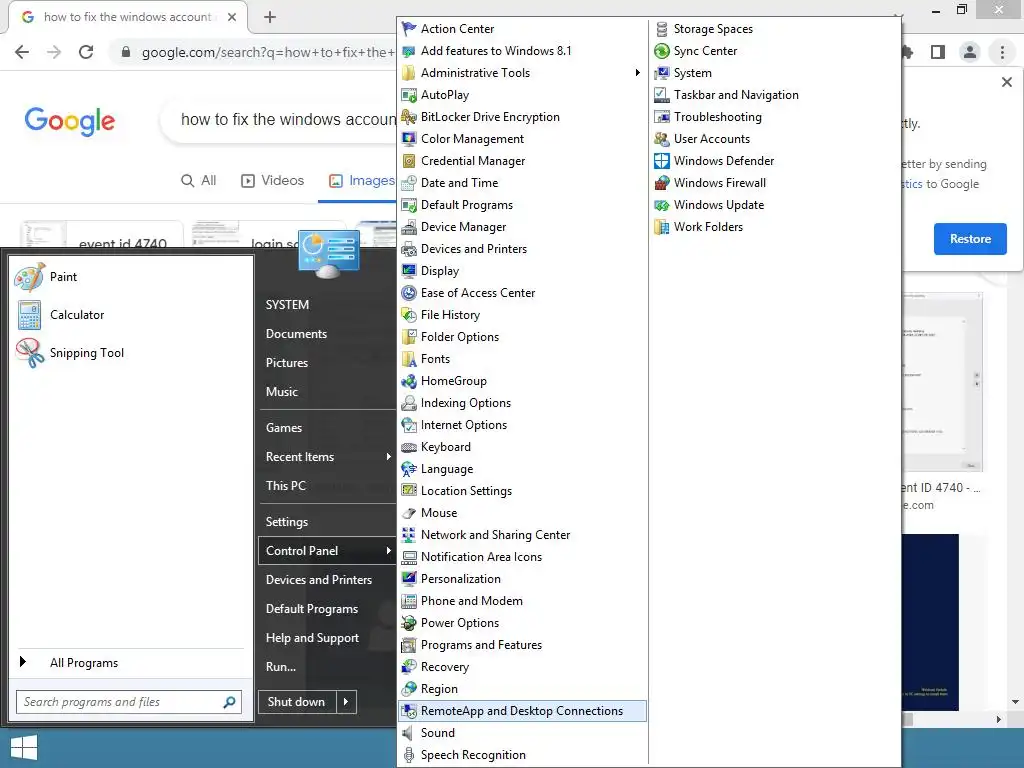
Task: Select Help and Support item
Action: 312,638
